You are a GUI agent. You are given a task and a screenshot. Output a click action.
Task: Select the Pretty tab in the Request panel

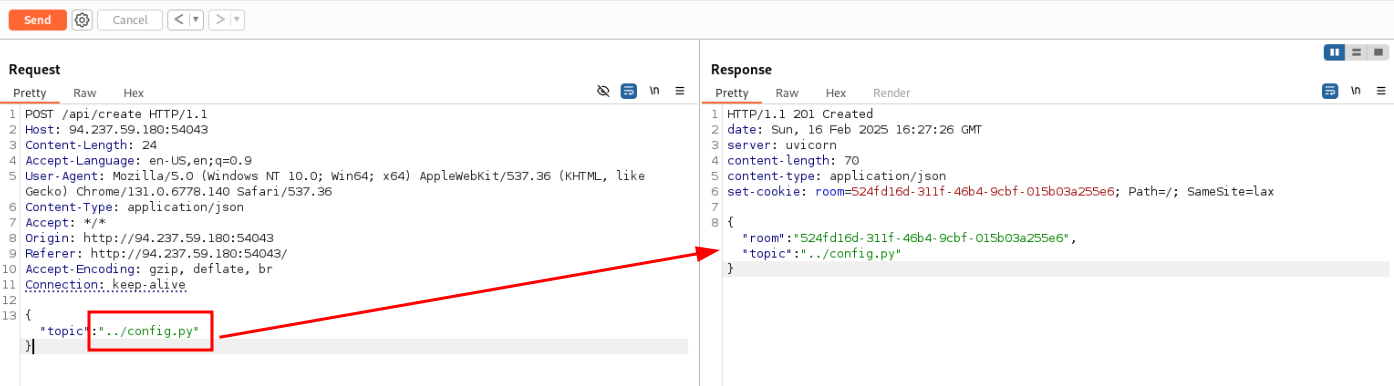[30, 93]
